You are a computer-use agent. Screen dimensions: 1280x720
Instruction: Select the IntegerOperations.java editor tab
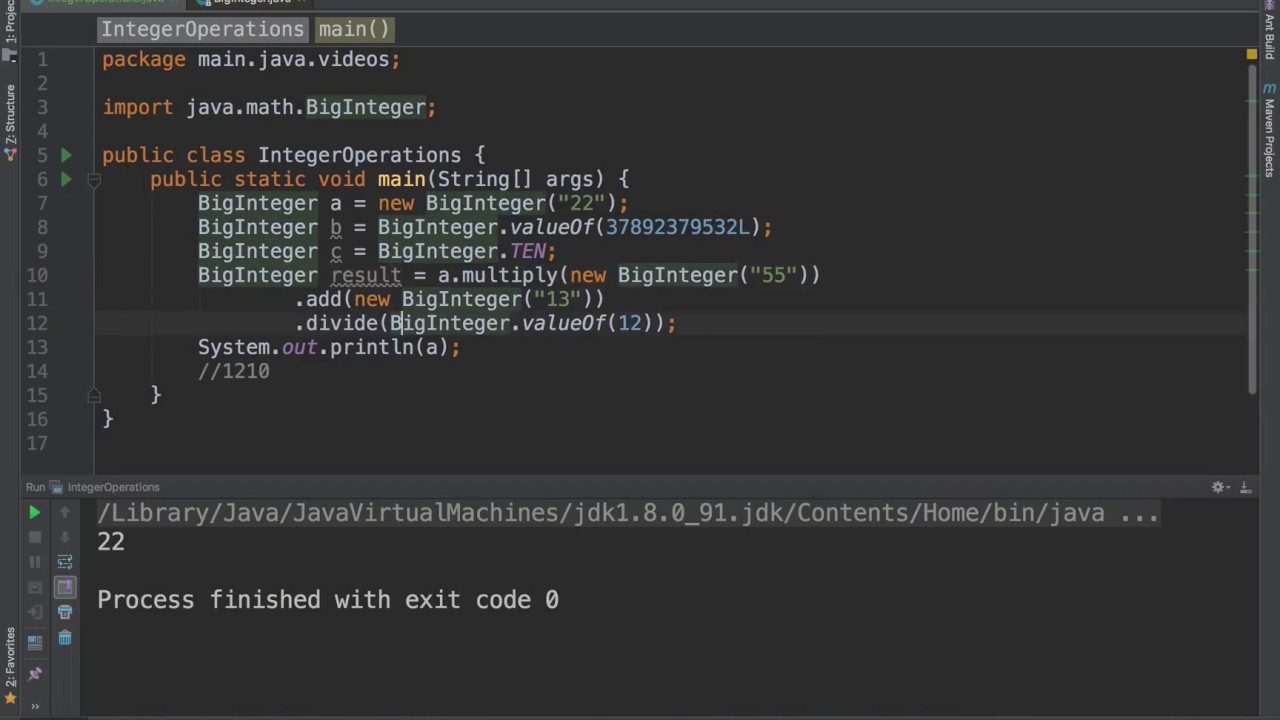click(x=105, y=2)
